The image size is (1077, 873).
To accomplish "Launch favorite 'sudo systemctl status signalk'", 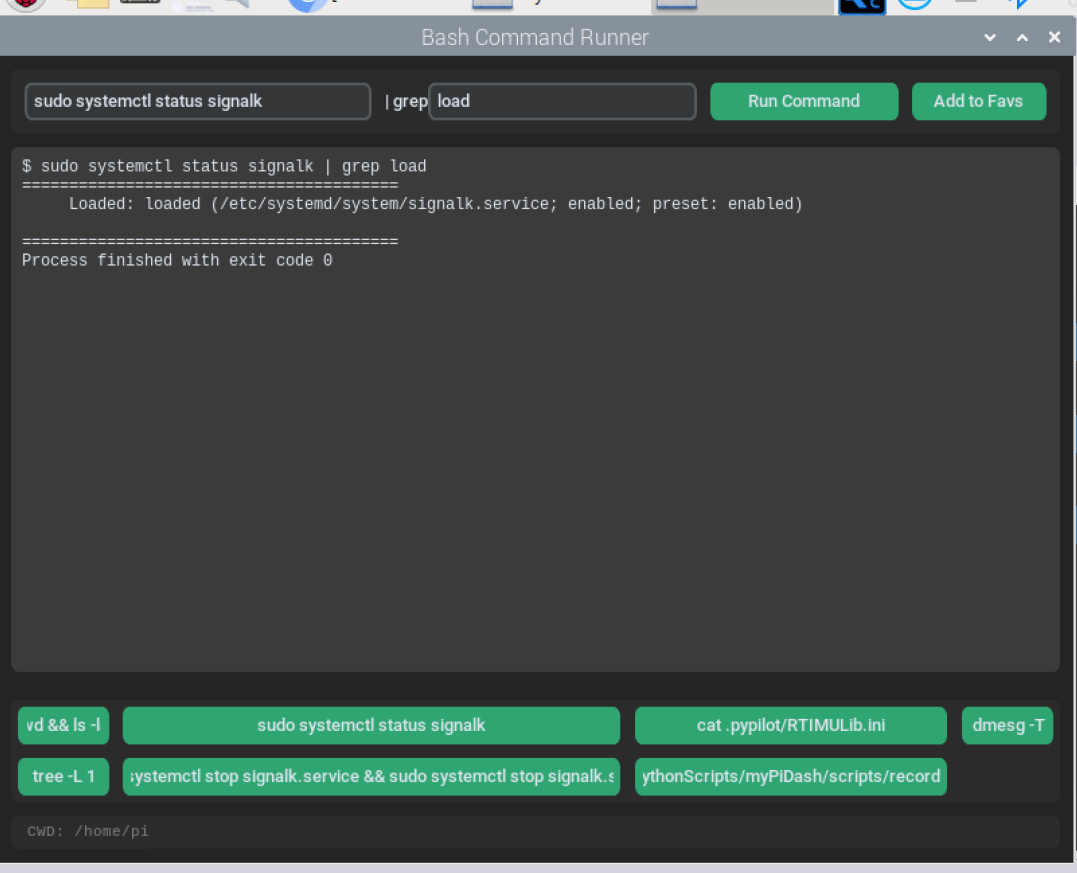I will 371,725.
